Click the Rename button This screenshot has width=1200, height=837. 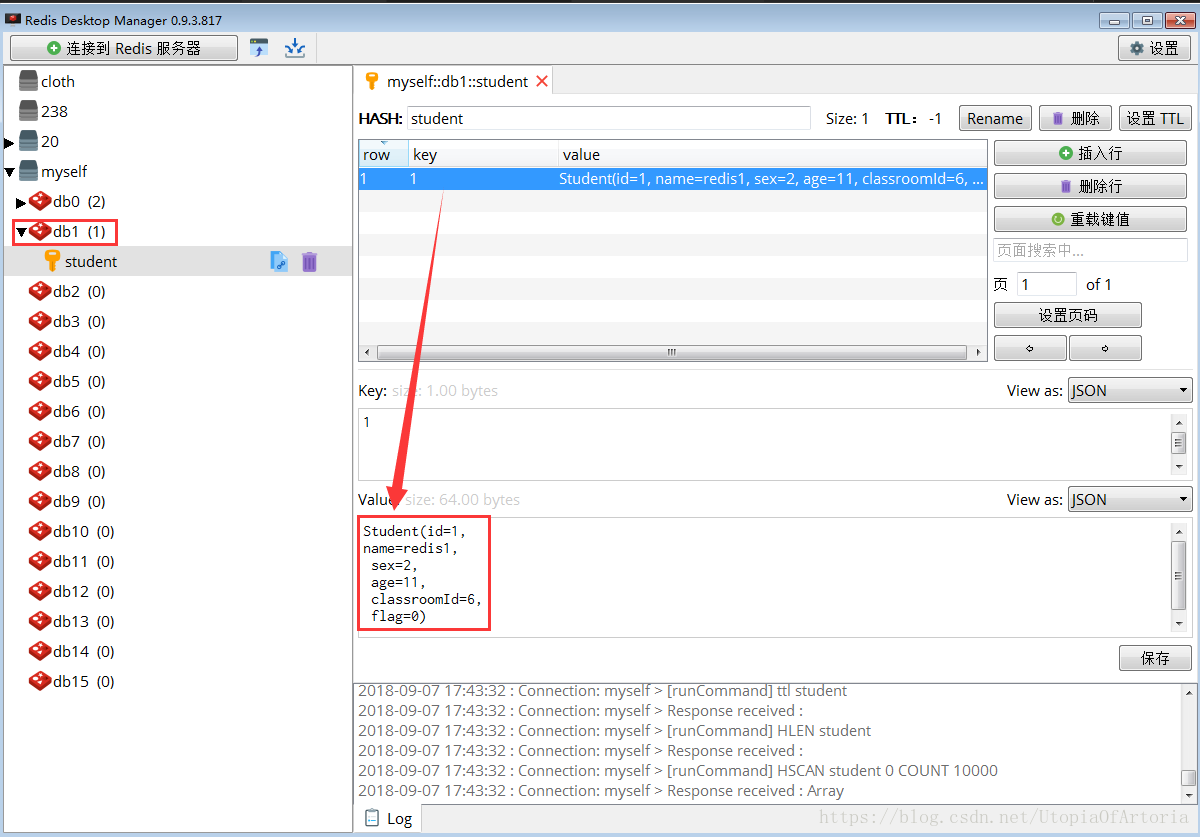coord(995,118)
